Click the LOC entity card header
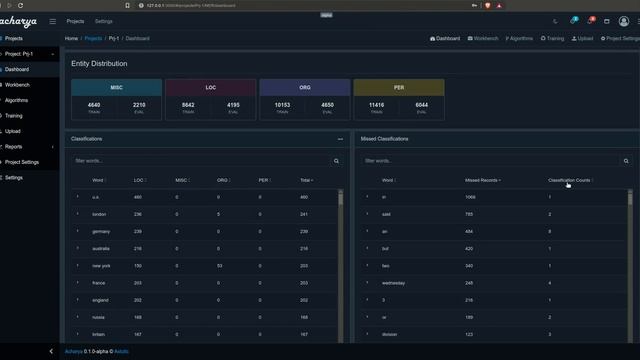The width and height of the screenshot is (640, 360). tap(211, 88)
